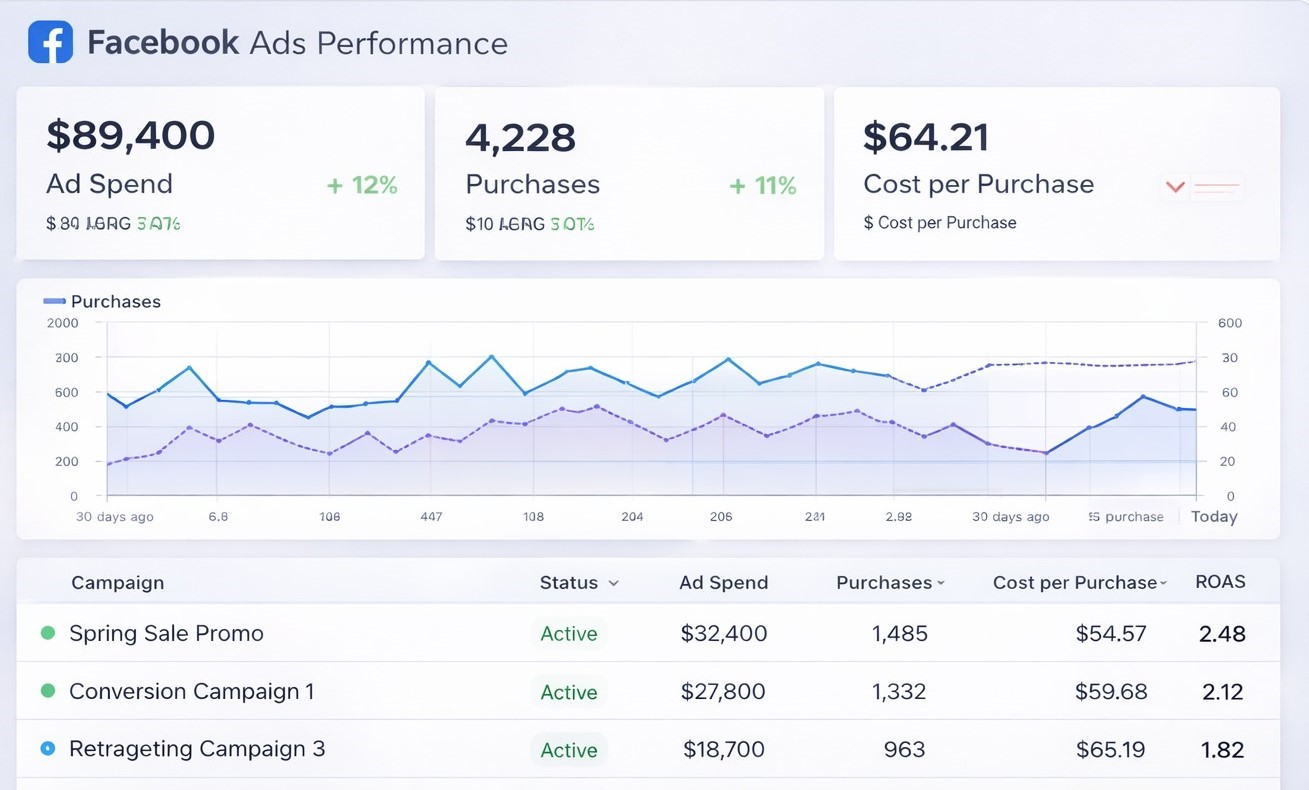Open the Conversion Campaign 1 row
Screen dimensions: 1309x790
[x=191, y=691]
